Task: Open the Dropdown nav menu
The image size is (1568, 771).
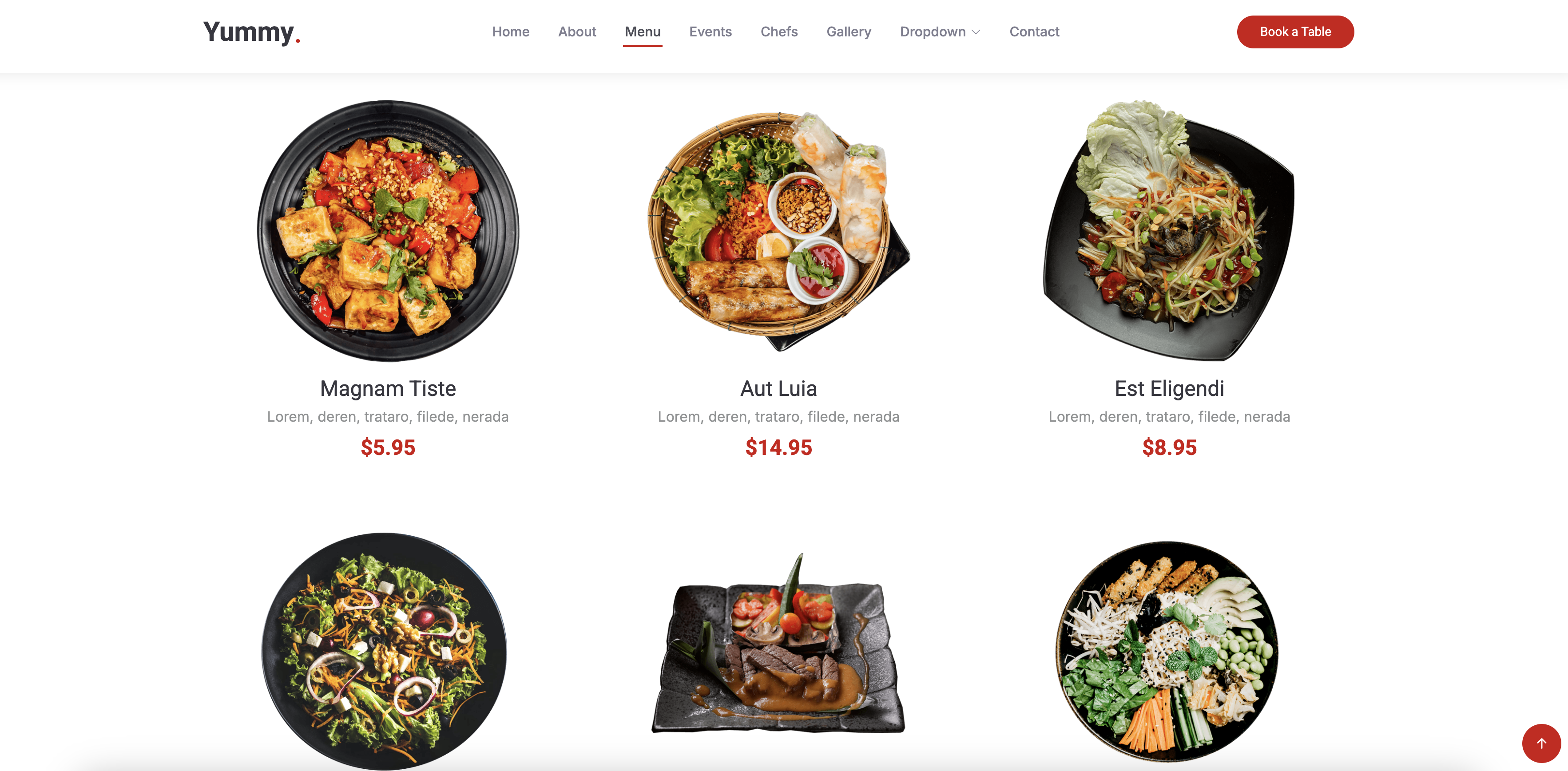Action: pyautogui.click(x=940, y=32)
